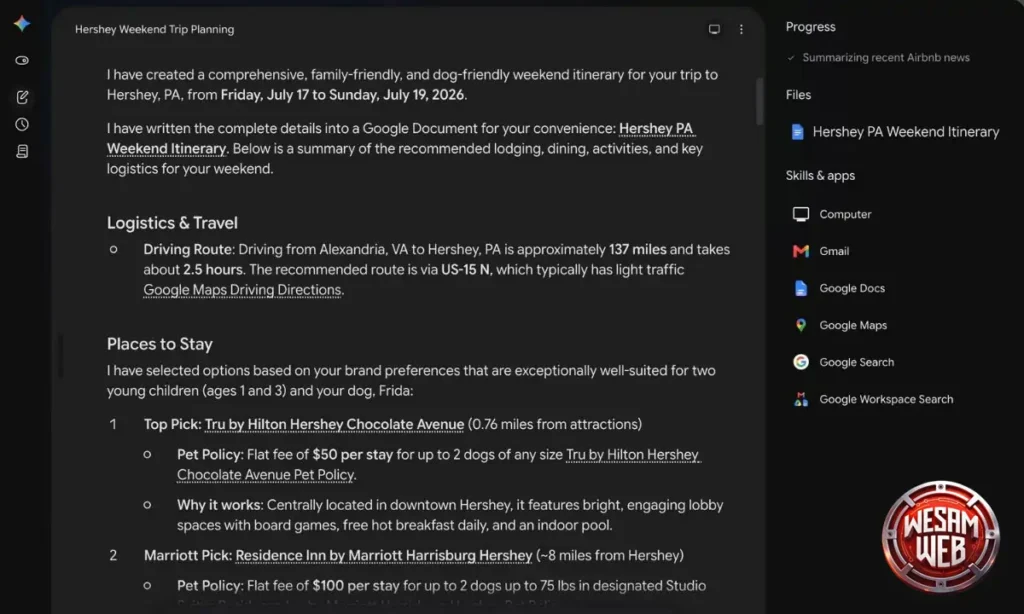Click the chat vertical scrollbar thumb
The image size is (1024, 614).
(759, 101)
